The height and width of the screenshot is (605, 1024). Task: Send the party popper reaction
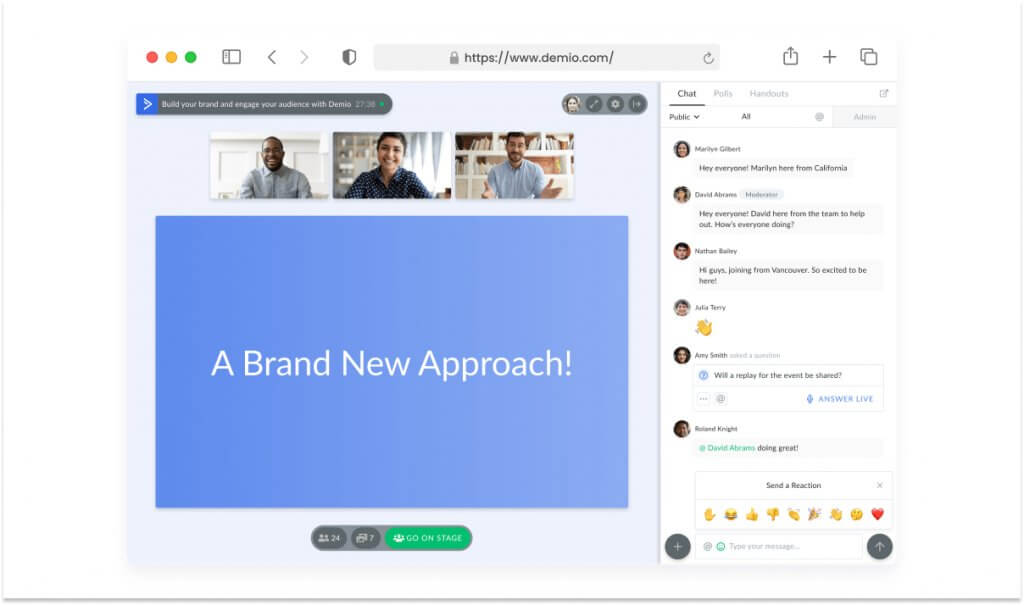(x=814, y=515)
